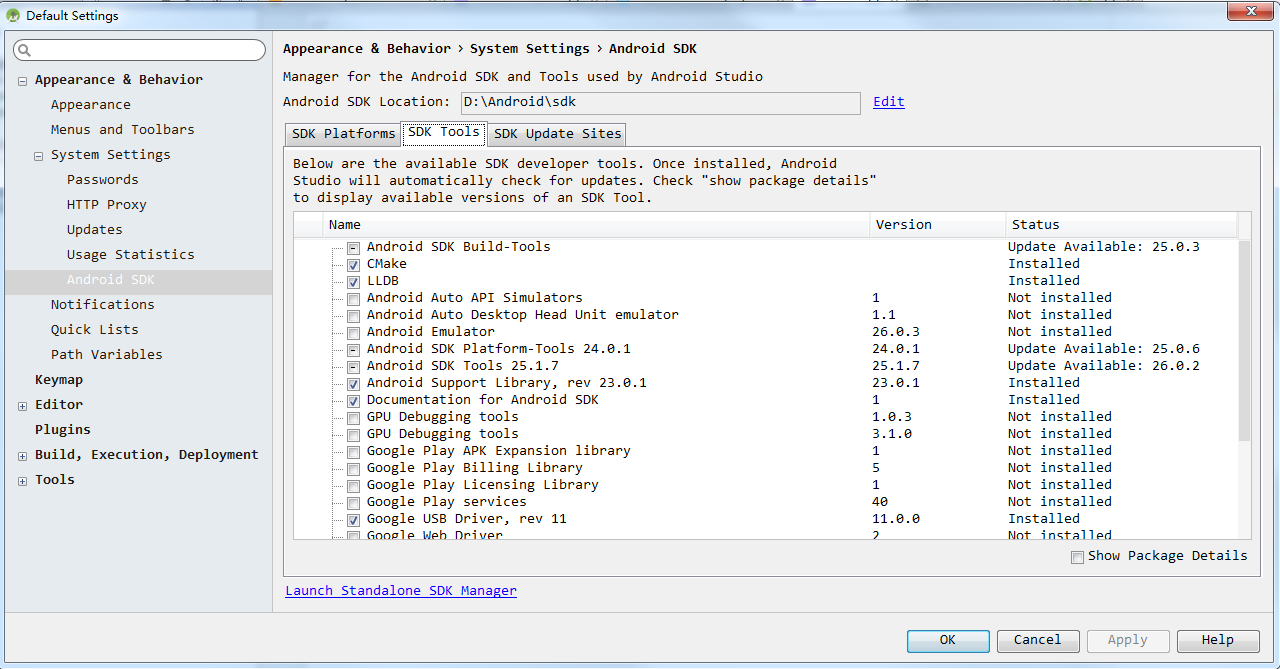The width and height of the screenshot is (1280, 669).
Task: Expand Build, Execution, Deployment node
Action: tap(22, 456)
